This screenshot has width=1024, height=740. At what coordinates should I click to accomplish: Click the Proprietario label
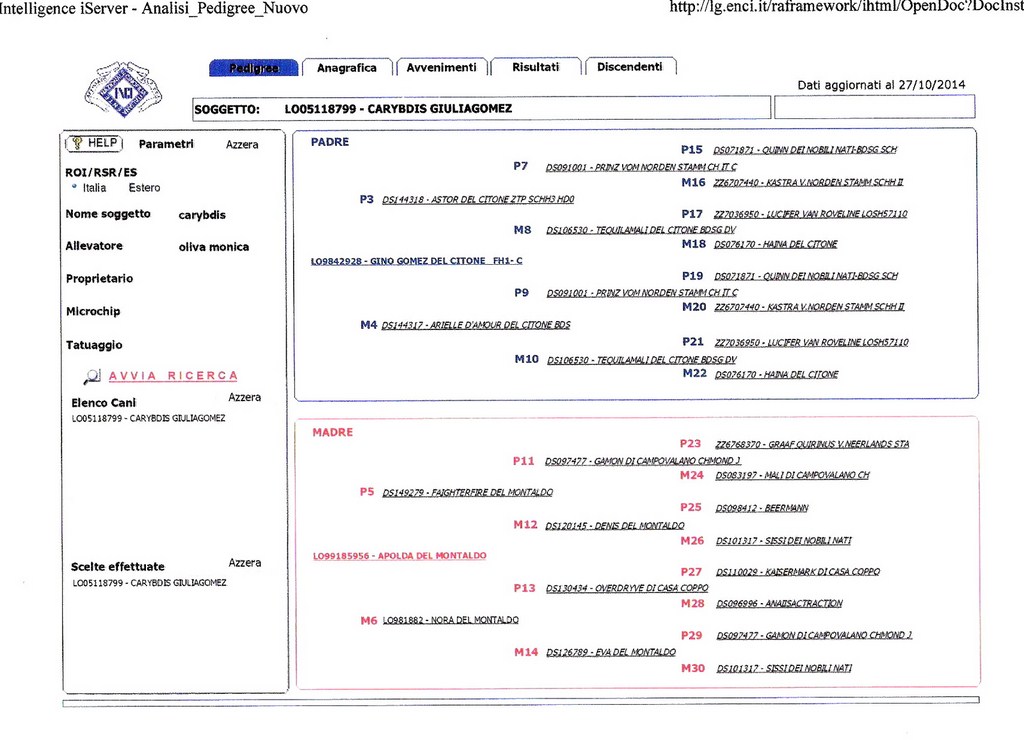(x=99, y=279)
